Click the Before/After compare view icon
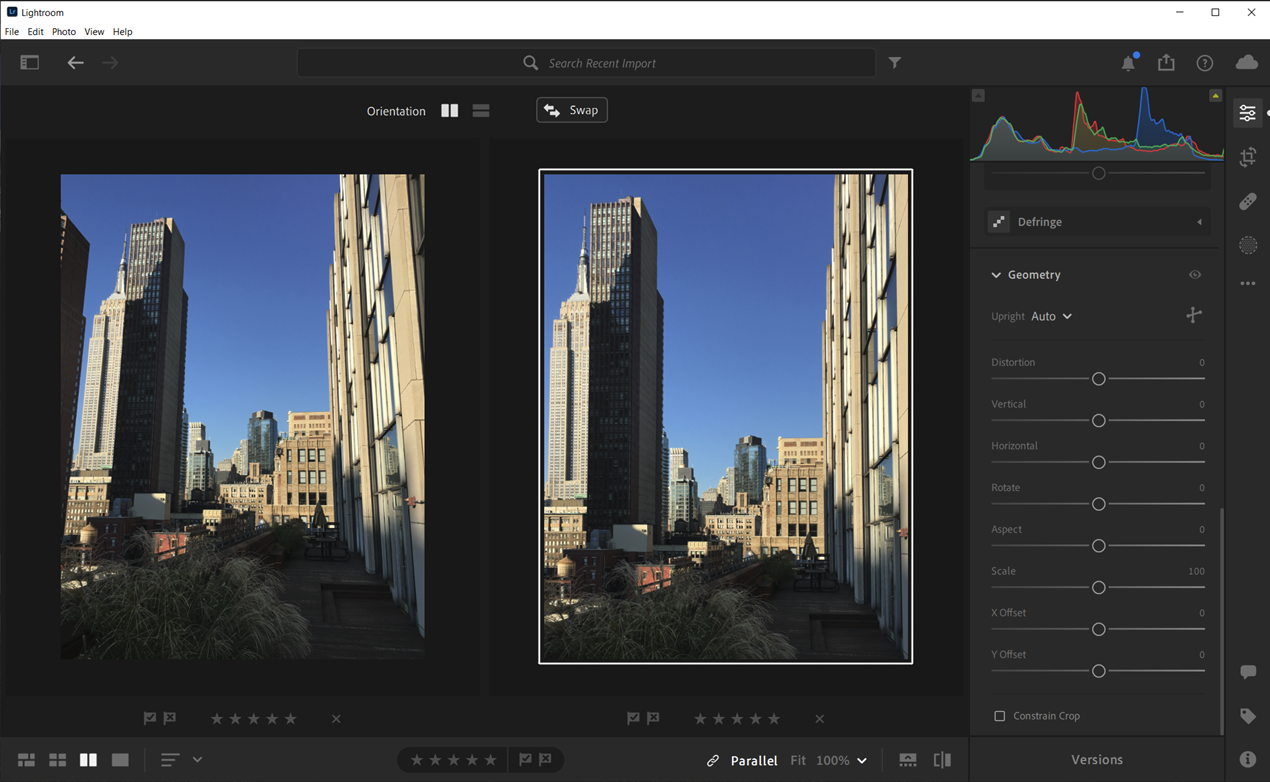Image resolution: width=1270 pixels, height=782 pixels. click(941, 760)
